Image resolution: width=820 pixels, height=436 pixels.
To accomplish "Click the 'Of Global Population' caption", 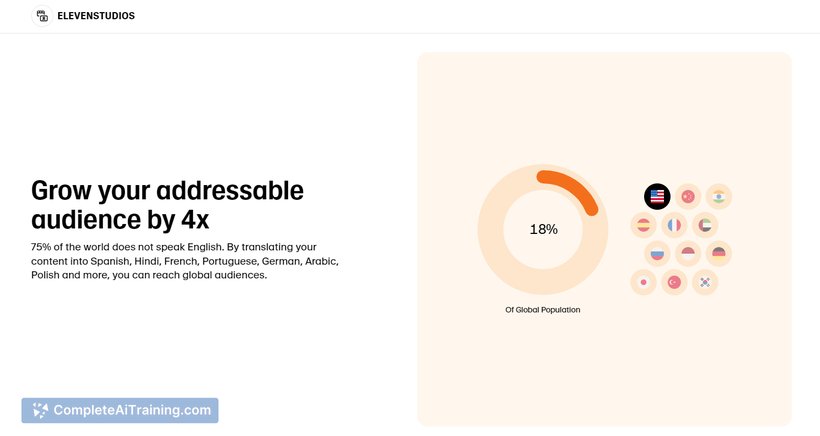I will 543,310.
